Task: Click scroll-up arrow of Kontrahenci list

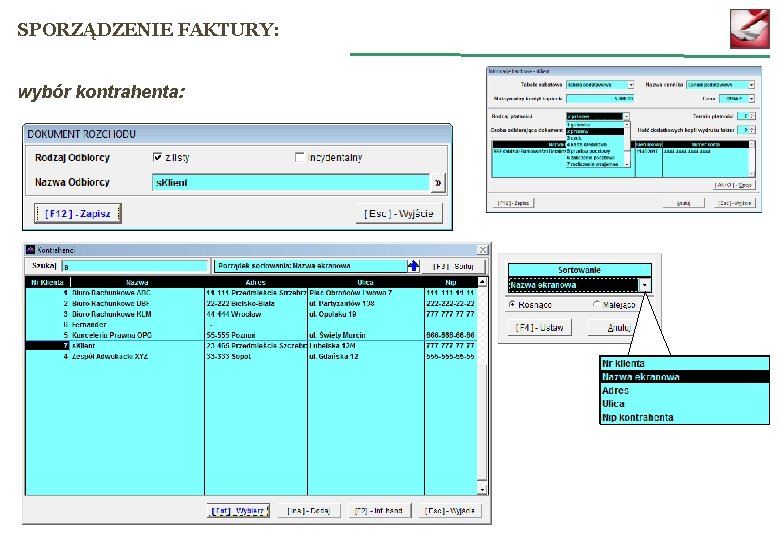Action: point(482,282)
